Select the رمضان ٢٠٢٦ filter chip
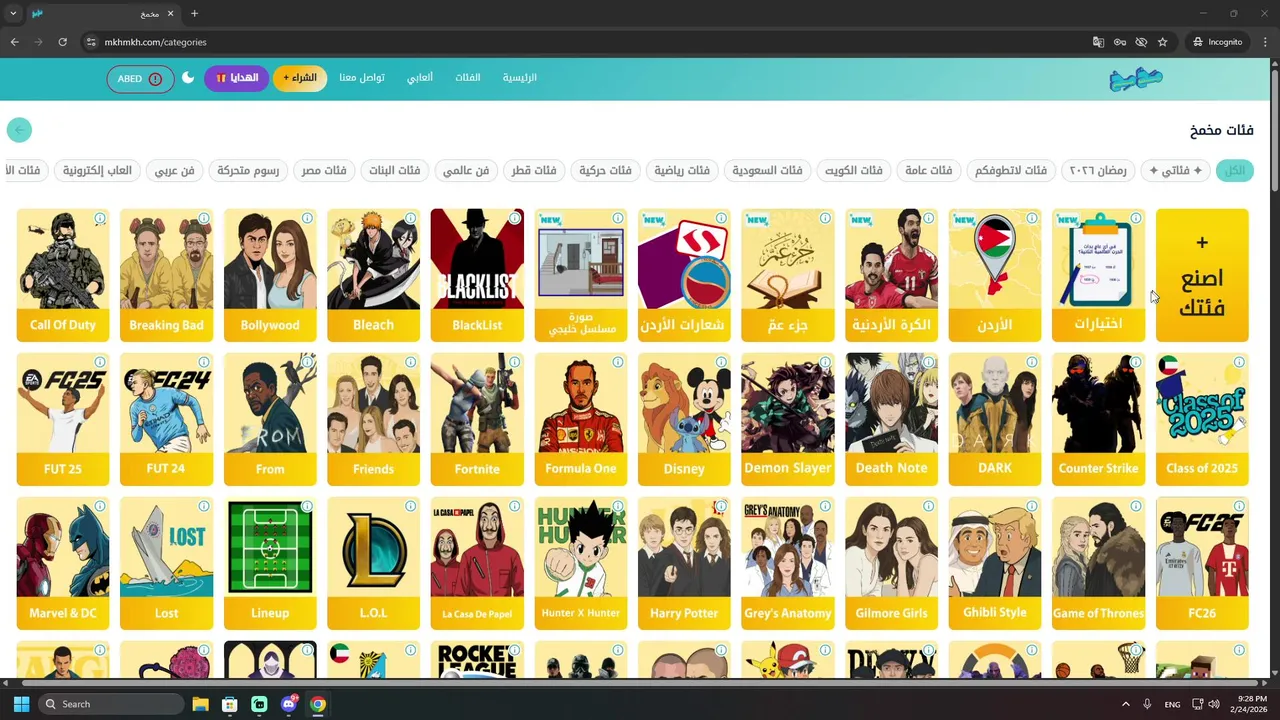 pos(1098,171)
